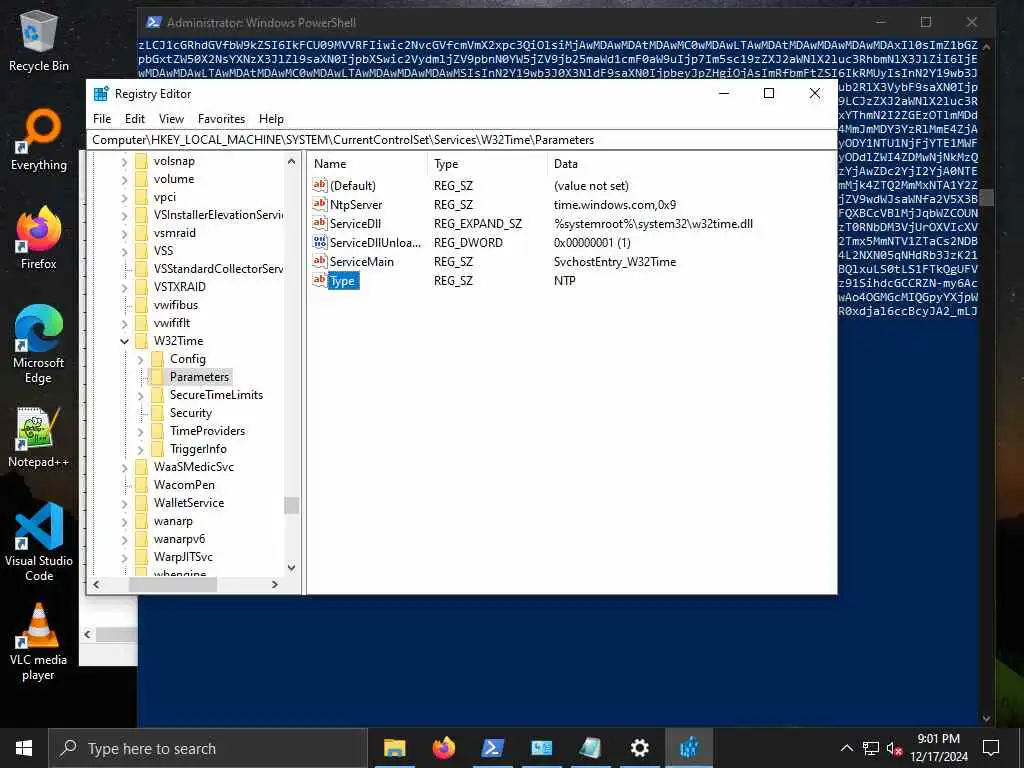The width and height of the screenshot is (1024, 768).
Task: Click the W32Time folder icon
Action: [141, 341]
